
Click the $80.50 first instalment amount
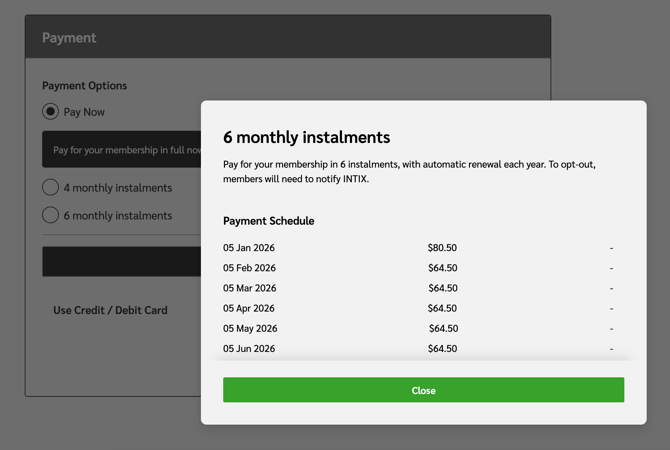(442, 248)
